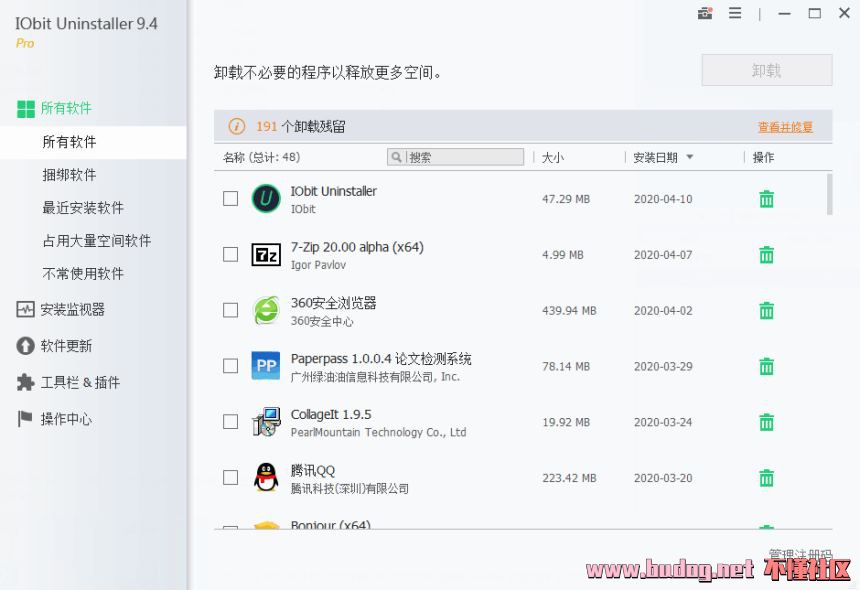Select the 360安全浏览器 checkbox
Screen dimensions: 860x590
click(x=230, y=310)
